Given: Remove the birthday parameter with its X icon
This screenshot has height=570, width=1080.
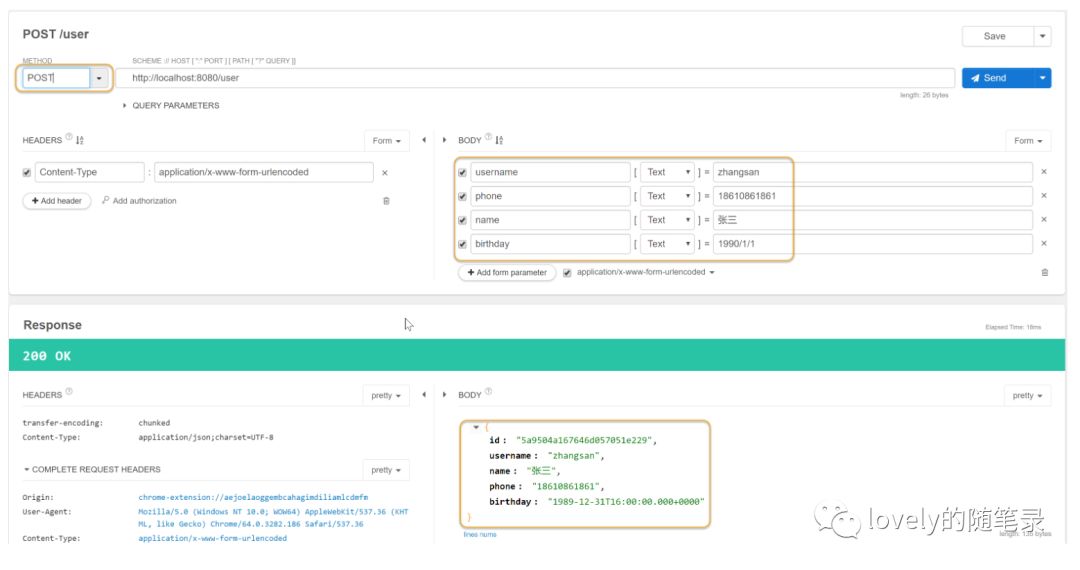Looking at the screenshot, I should tap(1044, 243).
